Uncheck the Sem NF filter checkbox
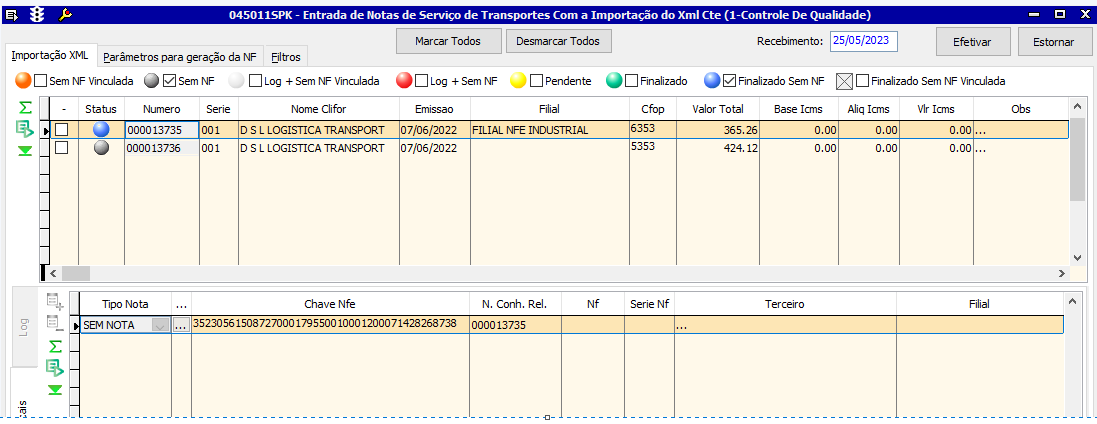Image resolution: width=1097 pixels, height=424 pixels. [169, 81]
